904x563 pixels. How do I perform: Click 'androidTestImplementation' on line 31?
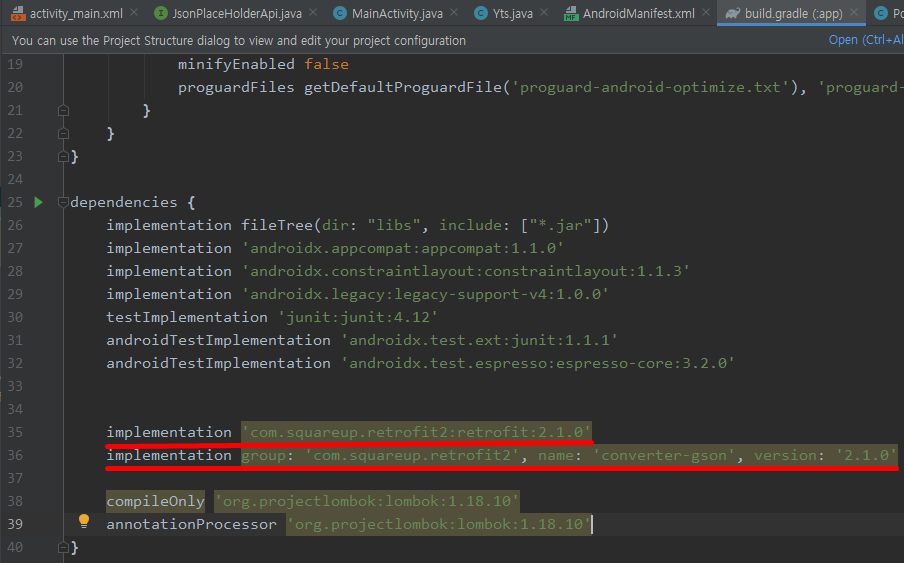(x=219, y=340)
